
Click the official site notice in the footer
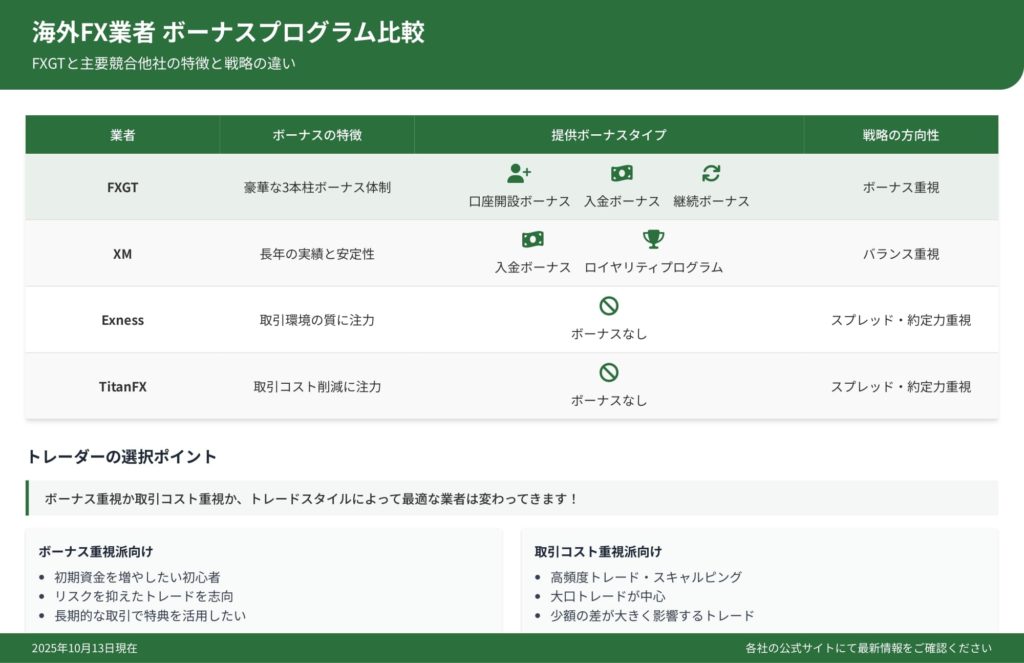pos(868,648)
